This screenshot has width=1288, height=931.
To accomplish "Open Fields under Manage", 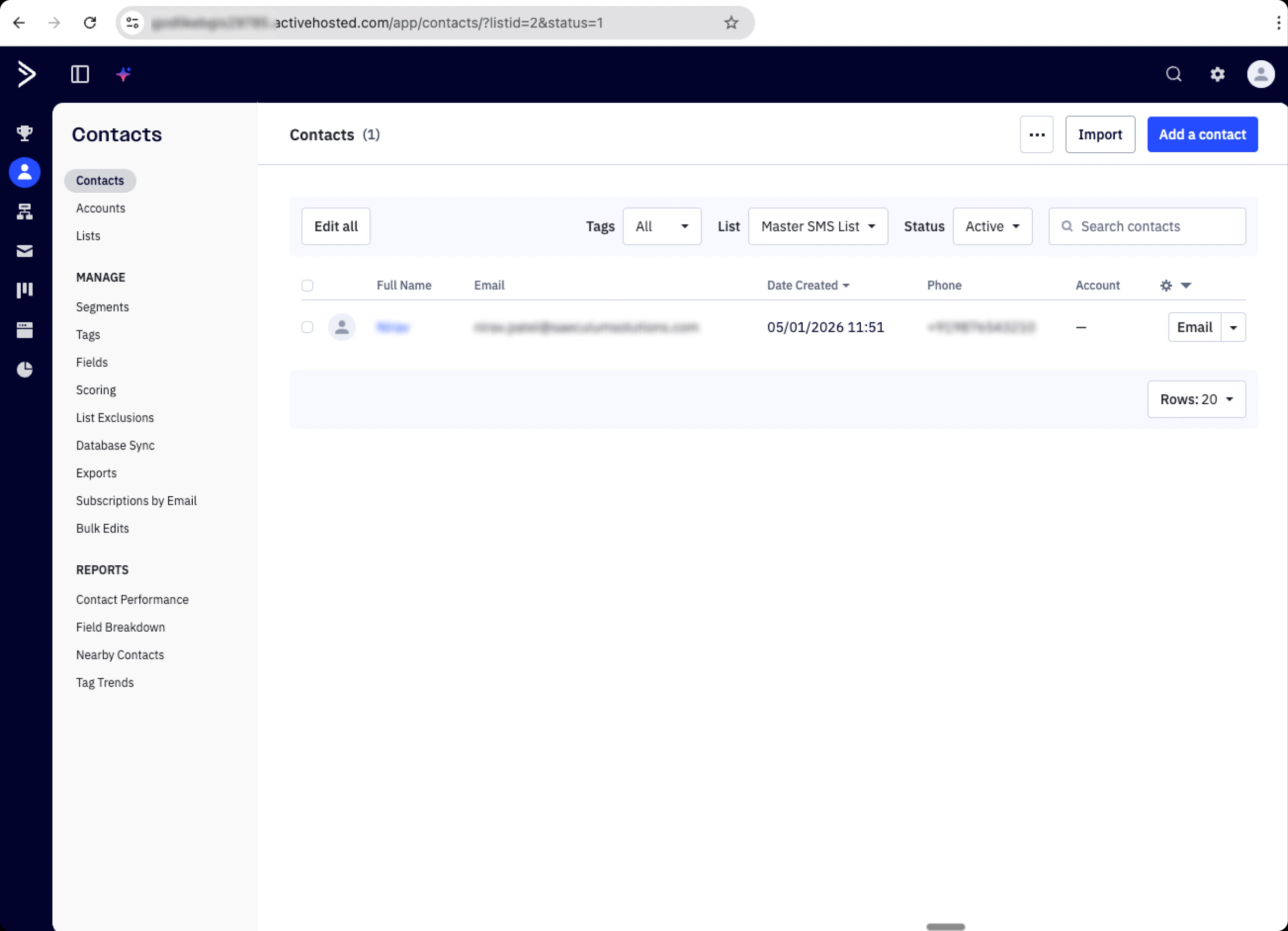I will tap(91, 363).
